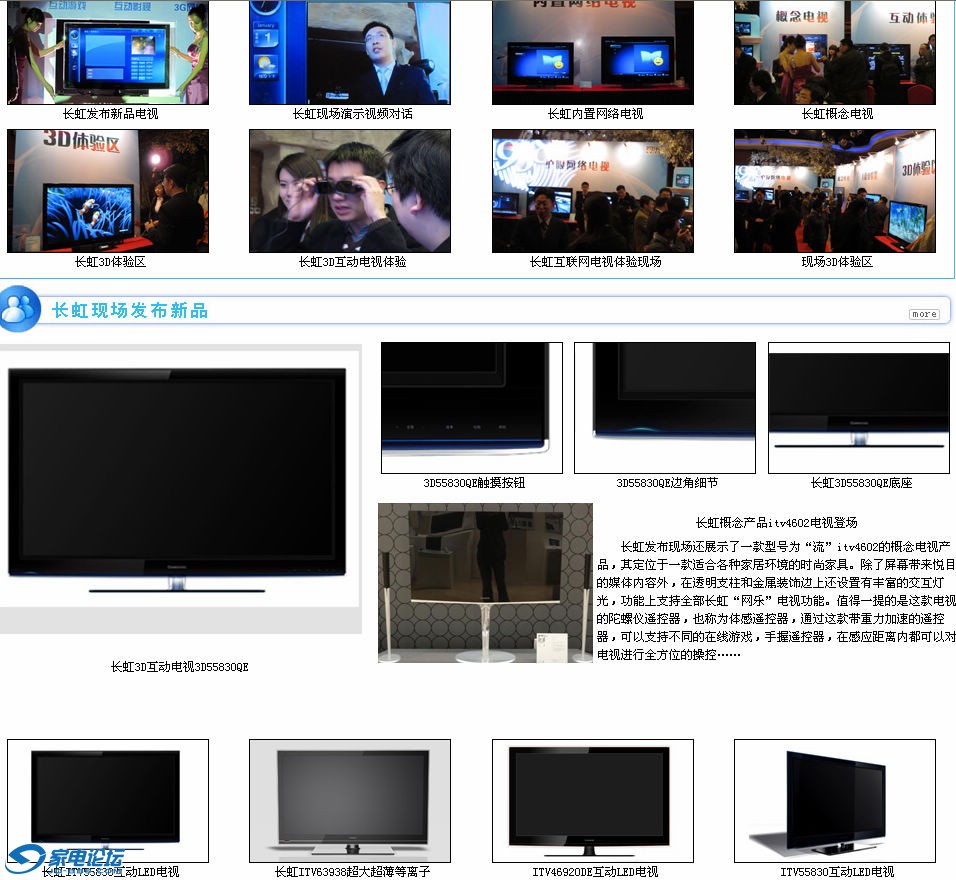View photo of man wearing 3D glasses
The width and height of the screenshot is (956, 880).
(x=350, y=190)
